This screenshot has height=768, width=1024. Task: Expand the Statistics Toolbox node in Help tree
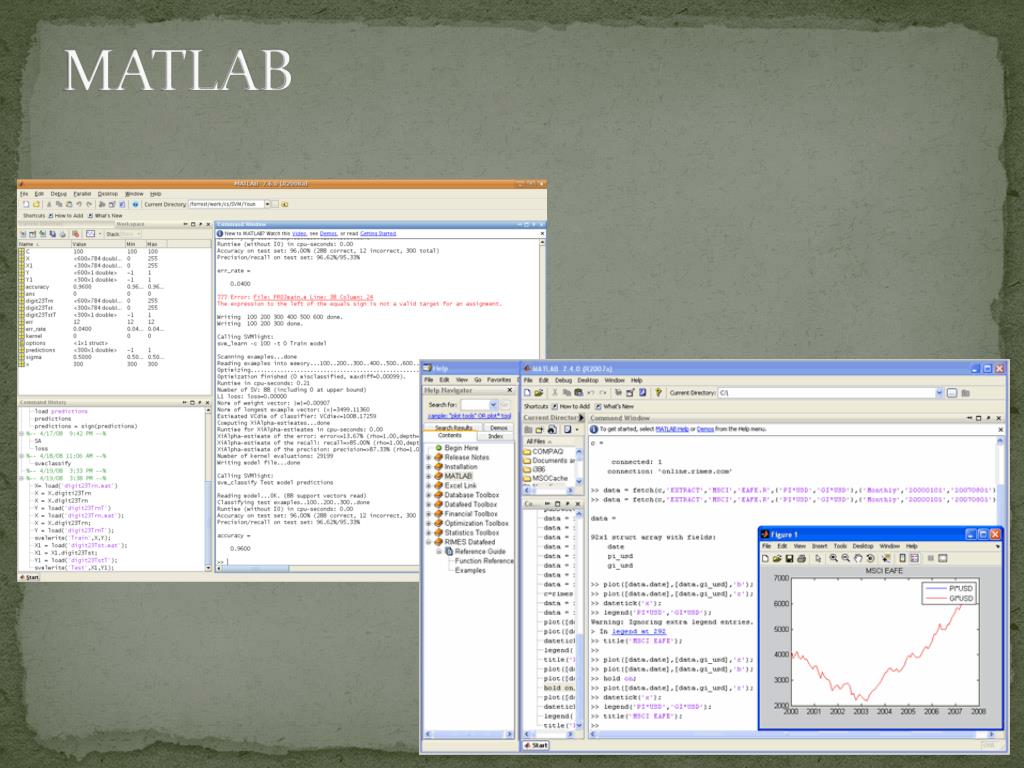coord(429,533)
